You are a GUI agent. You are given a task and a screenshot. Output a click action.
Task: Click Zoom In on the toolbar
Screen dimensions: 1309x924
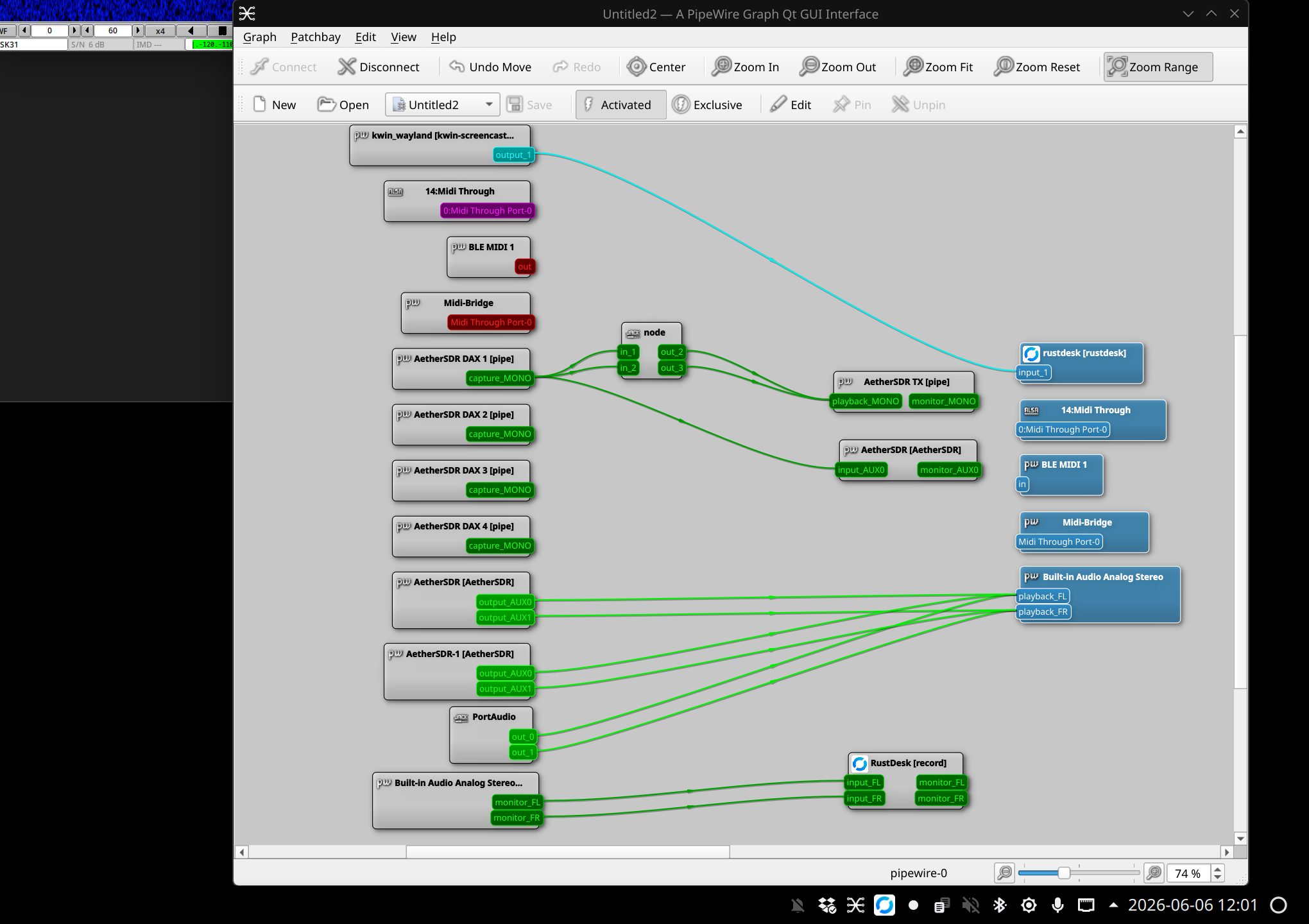(746, 67)
